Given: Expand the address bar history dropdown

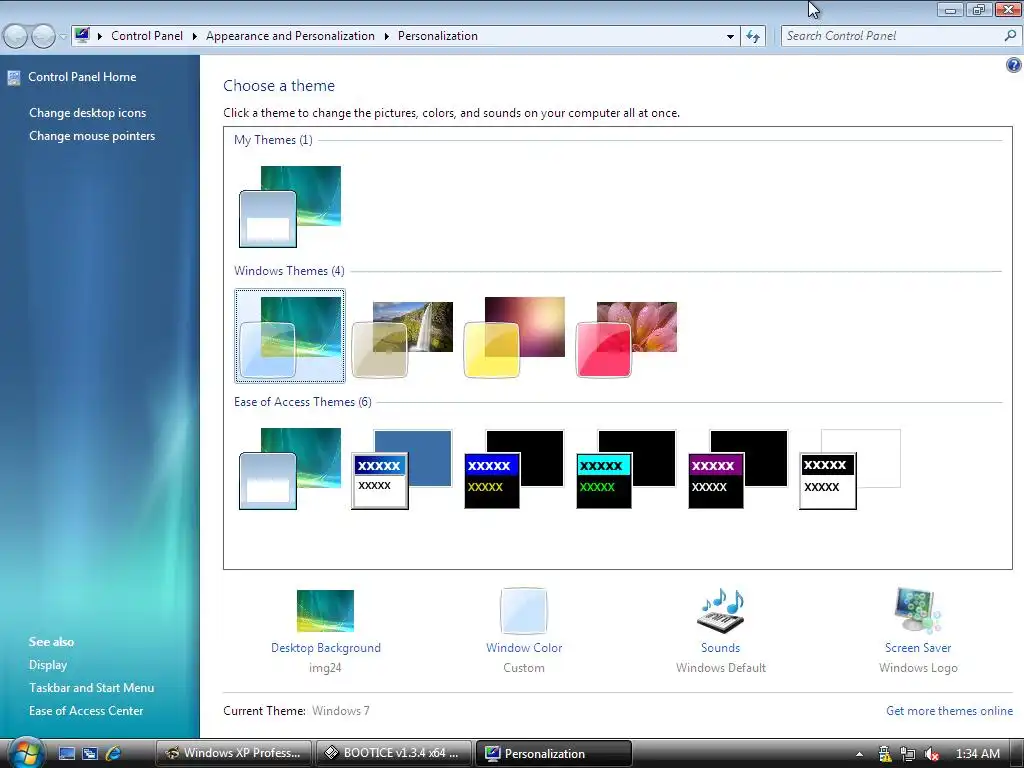Looking at the screenshot, I should click(730, 37).
